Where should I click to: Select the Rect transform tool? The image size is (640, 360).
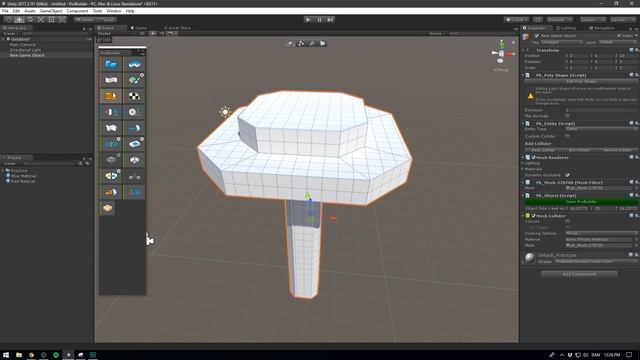(x=51, y=20)
